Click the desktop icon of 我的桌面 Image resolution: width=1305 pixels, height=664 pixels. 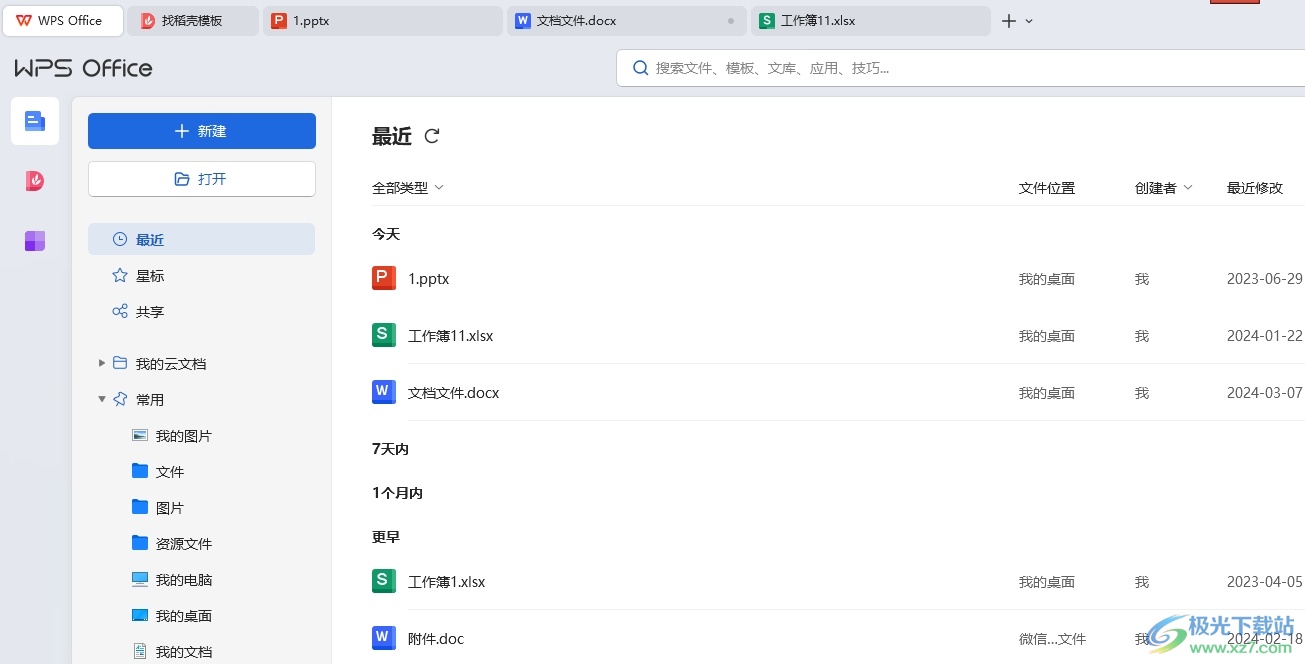click(140, 615)
